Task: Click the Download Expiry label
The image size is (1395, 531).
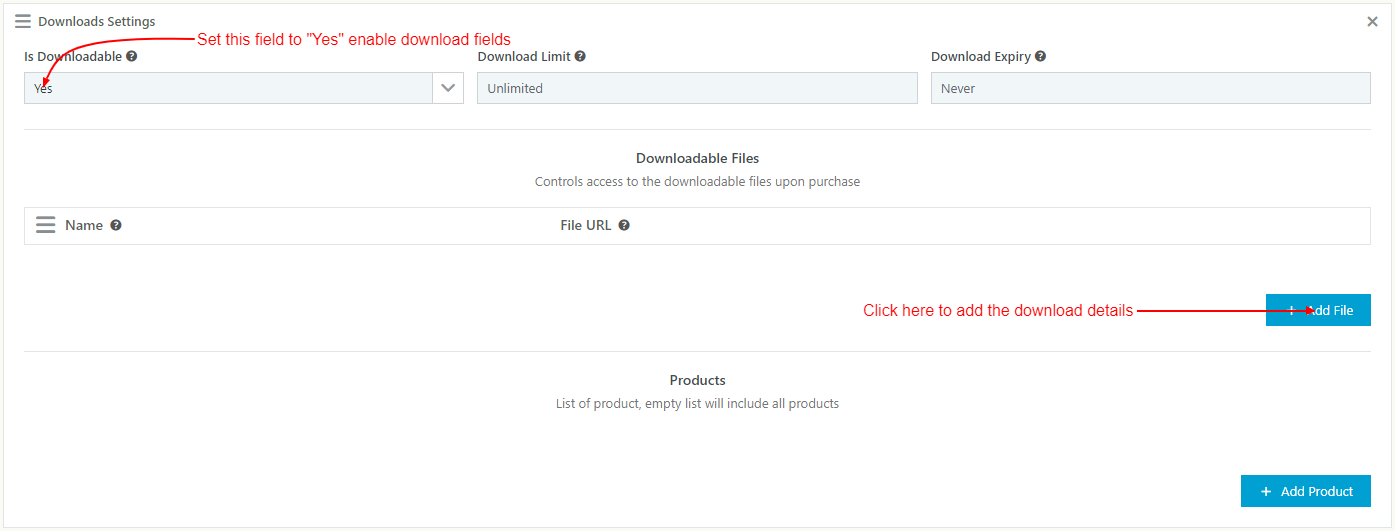Action: [x=981, y=57]
